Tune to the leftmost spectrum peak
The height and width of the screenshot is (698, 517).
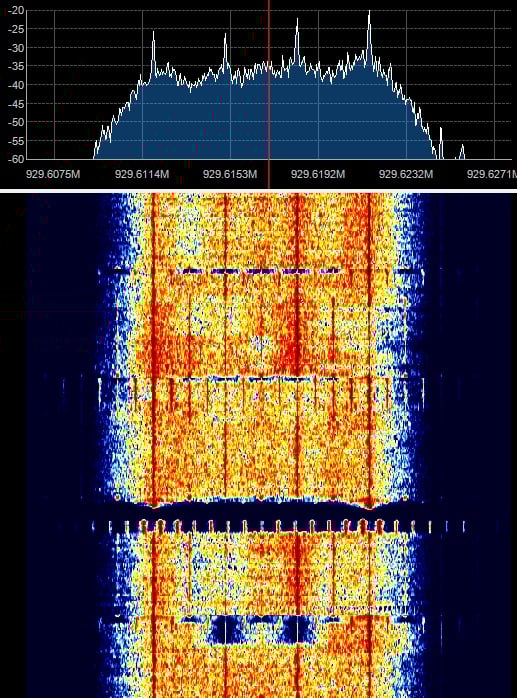tap(154, 33)
